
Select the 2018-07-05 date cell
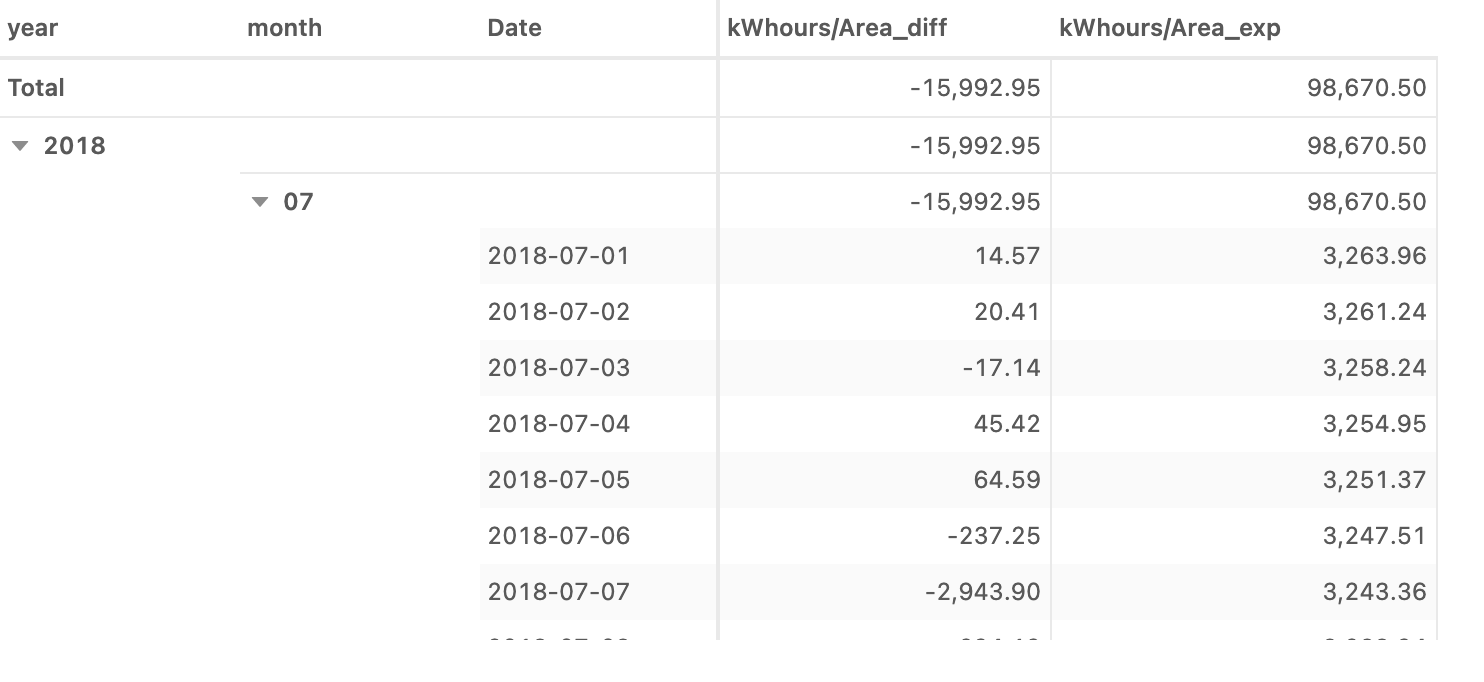[559, 480]
